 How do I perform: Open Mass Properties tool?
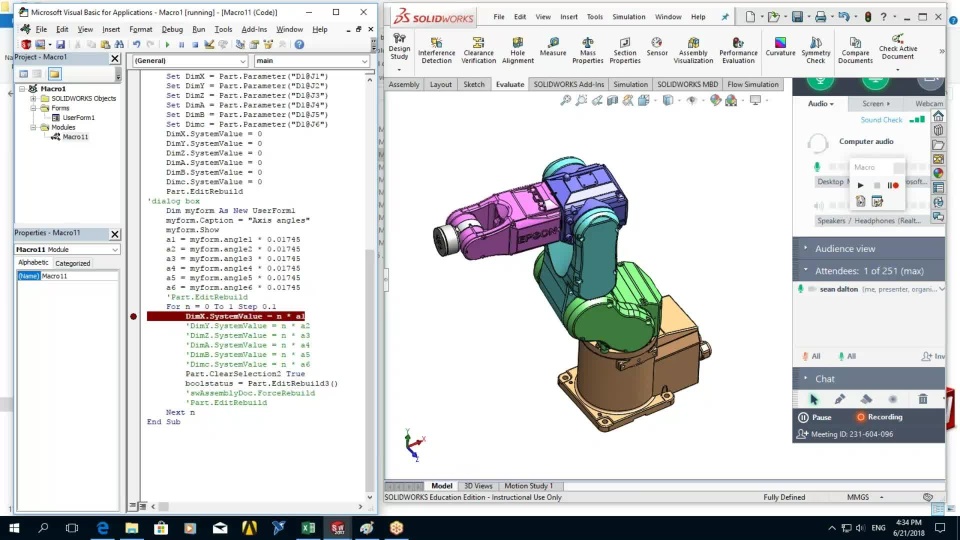[587, 50]
